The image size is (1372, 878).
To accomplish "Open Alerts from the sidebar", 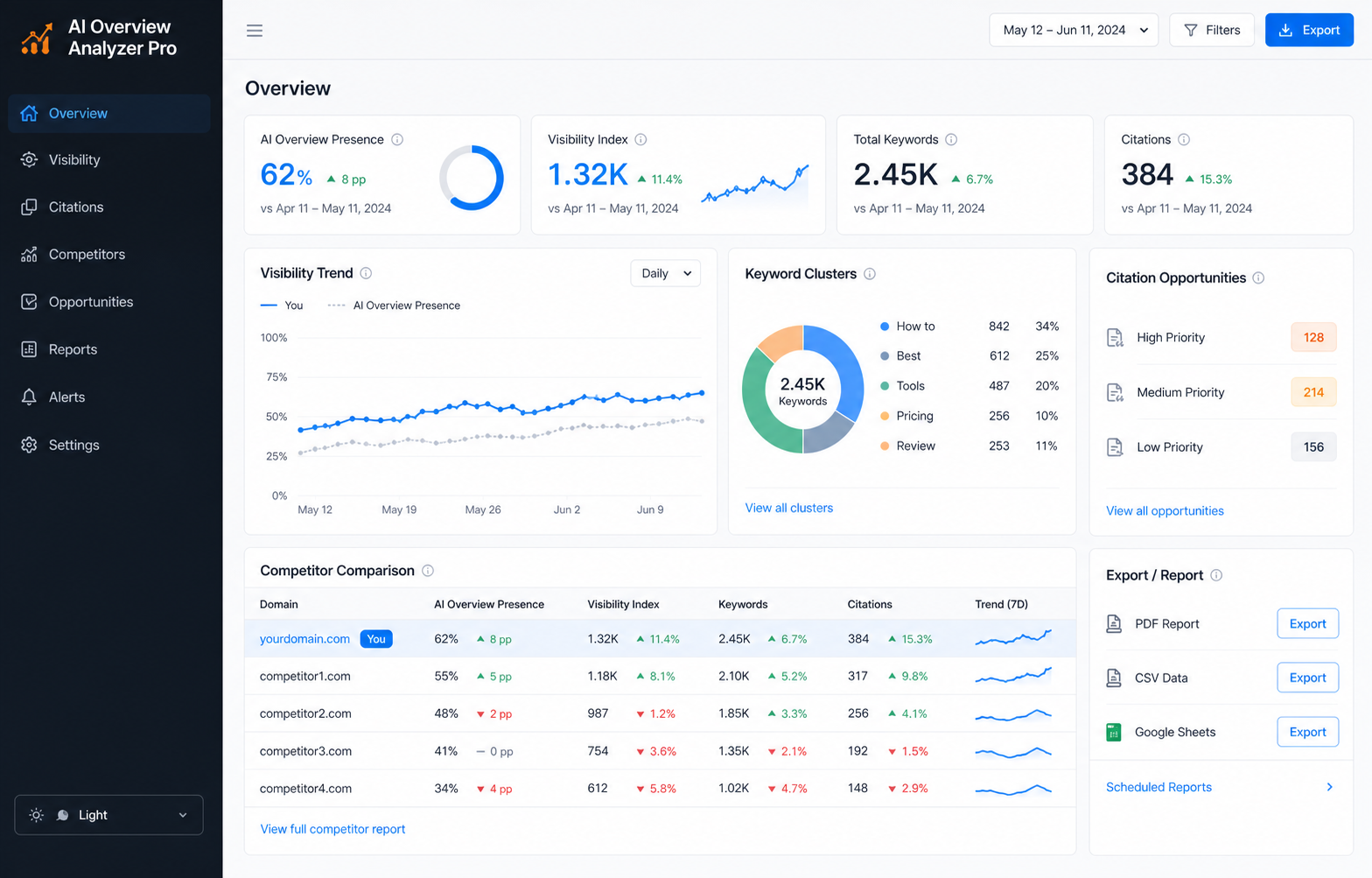I will pos(109,397).
